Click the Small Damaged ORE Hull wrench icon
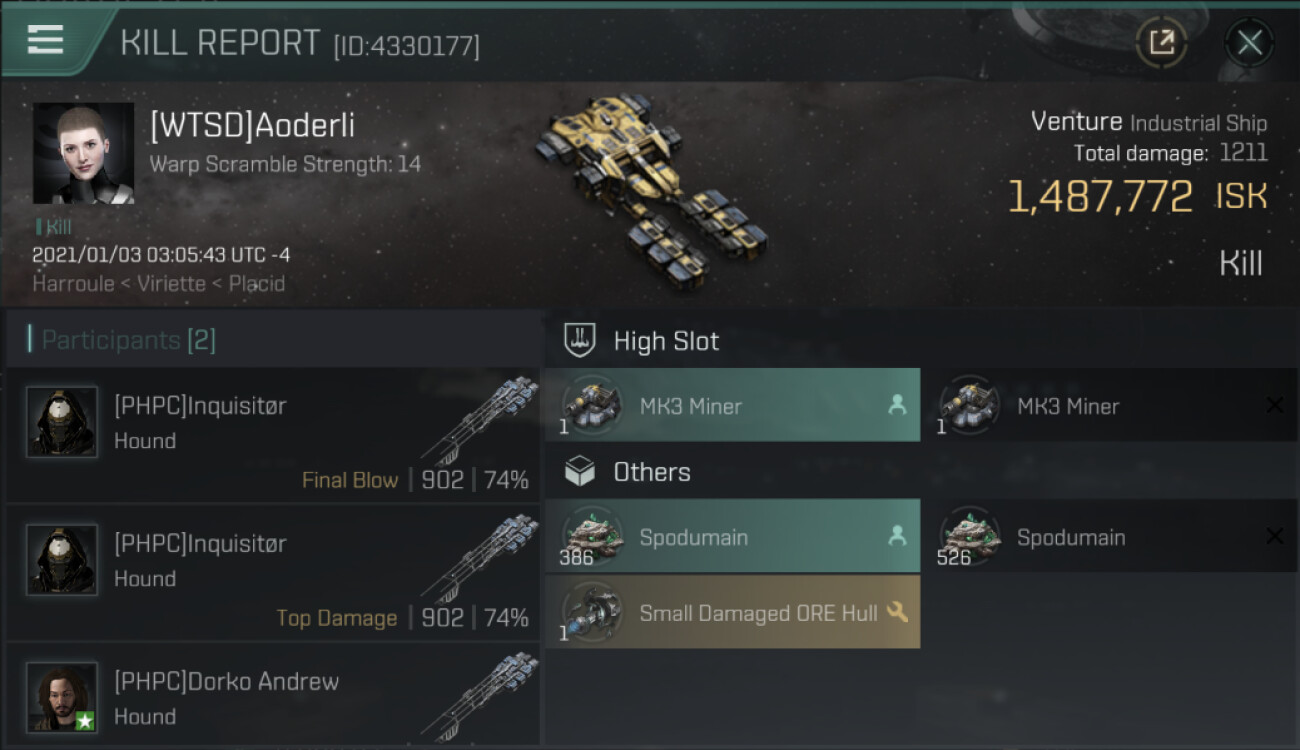1300x750 pixels. [897, 612]
